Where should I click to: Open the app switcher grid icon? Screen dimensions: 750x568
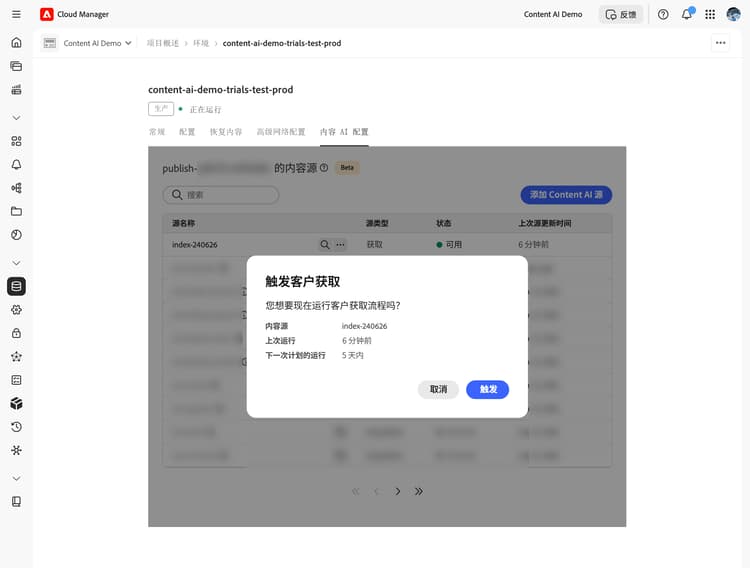click(x=710, y=14)
